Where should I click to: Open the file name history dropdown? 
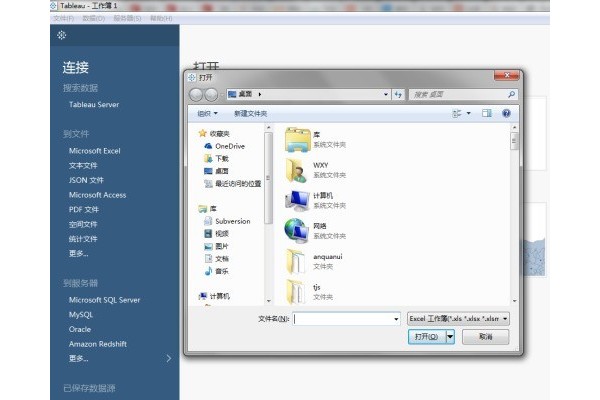coord(396,319)
